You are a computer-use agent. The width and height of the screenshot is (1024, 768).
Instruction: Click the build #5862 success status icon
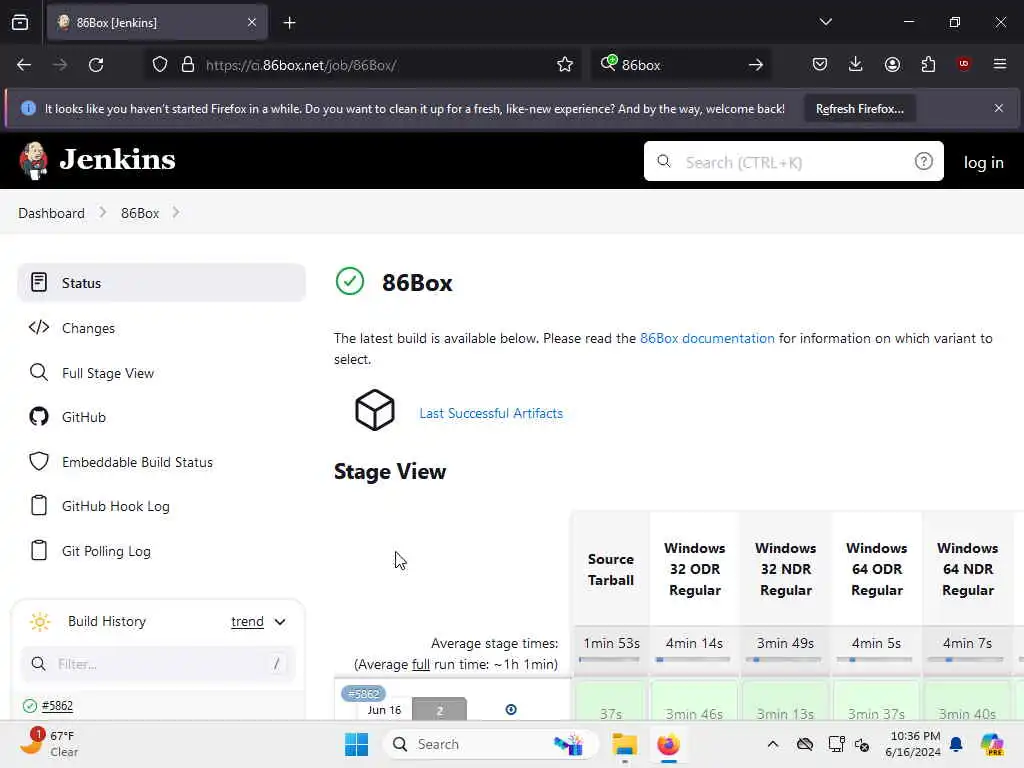[29, 705]
